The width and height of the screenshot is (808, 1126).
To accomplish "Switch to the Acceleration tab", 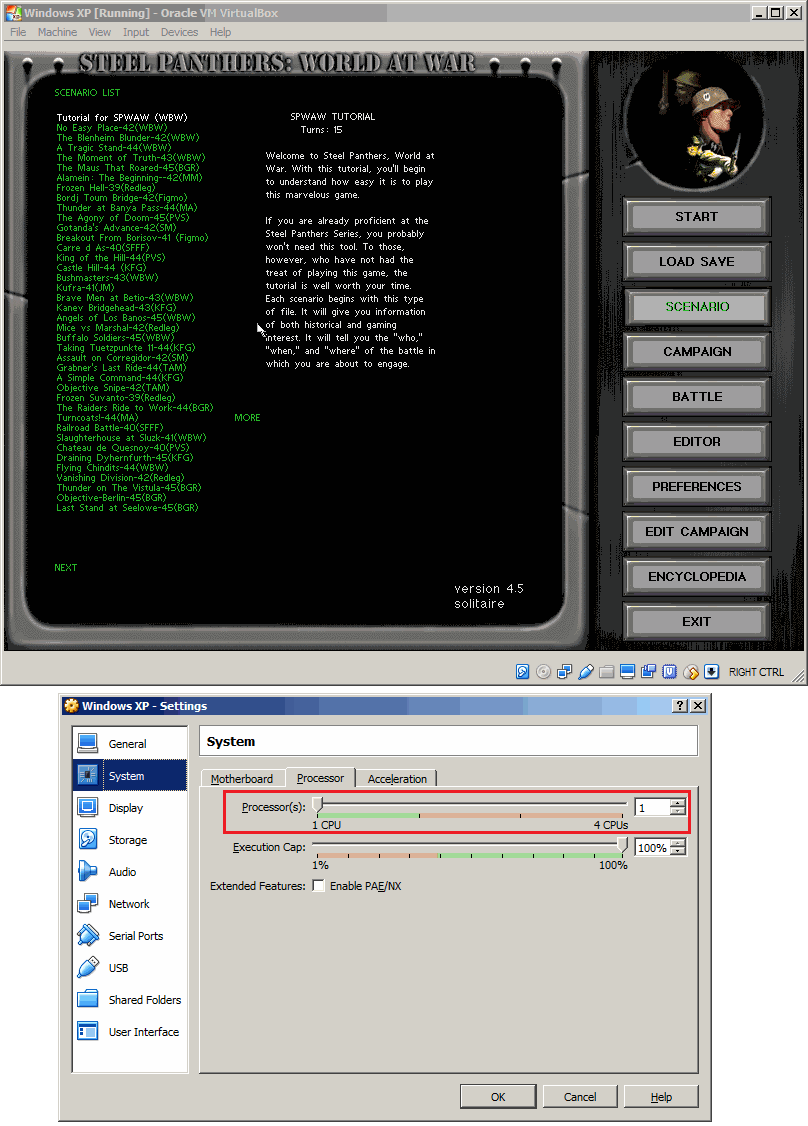I will tap(397, 778).
